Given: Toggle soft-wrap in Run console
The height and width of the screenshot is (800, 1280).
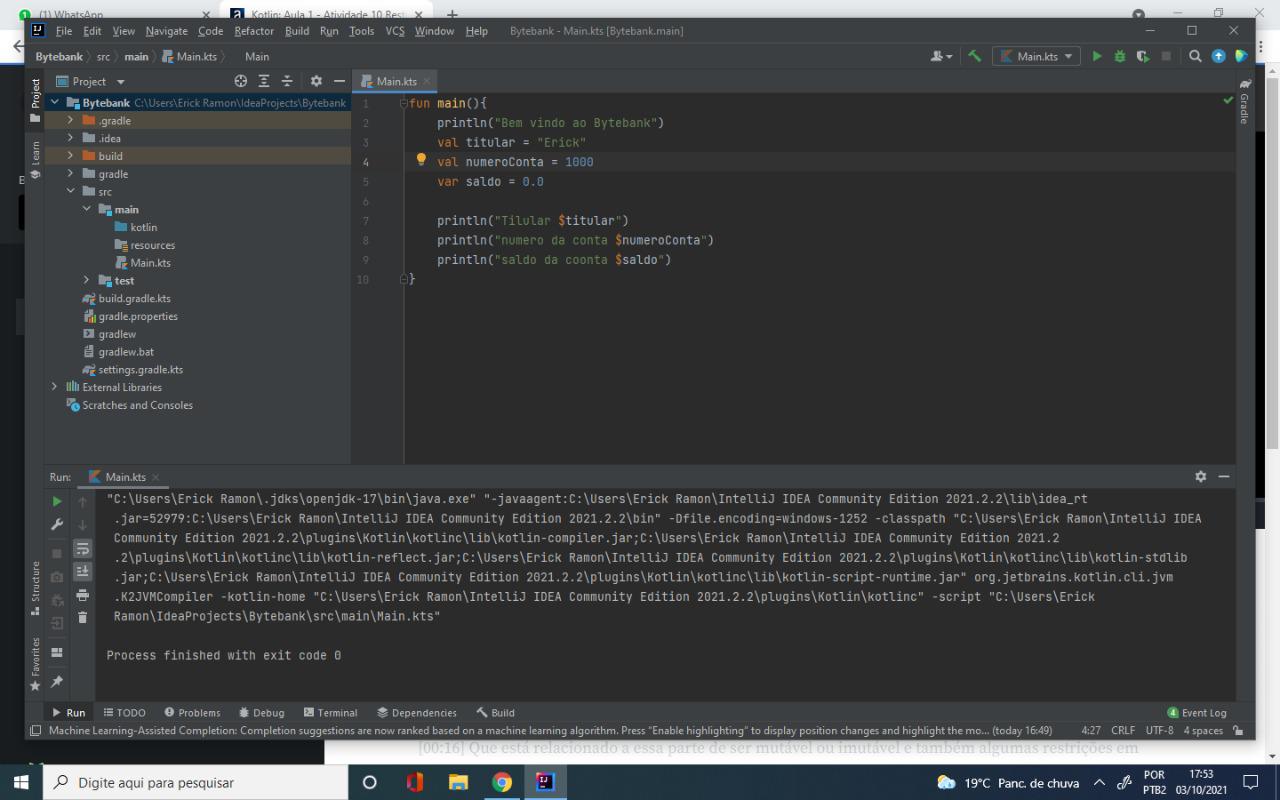Looking at the screenshot, I should point(82,548).
